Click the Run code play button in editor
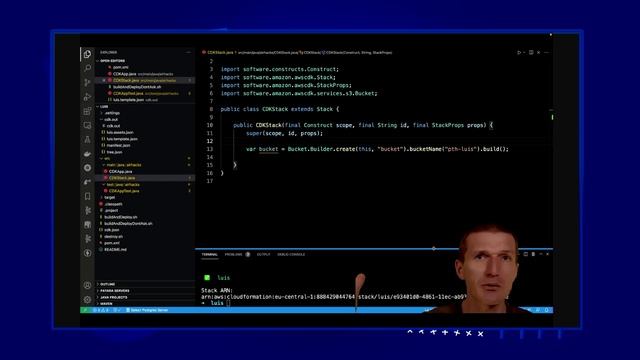Image resolution: width=640 pixels, height=360 pixels. (519, 52)
